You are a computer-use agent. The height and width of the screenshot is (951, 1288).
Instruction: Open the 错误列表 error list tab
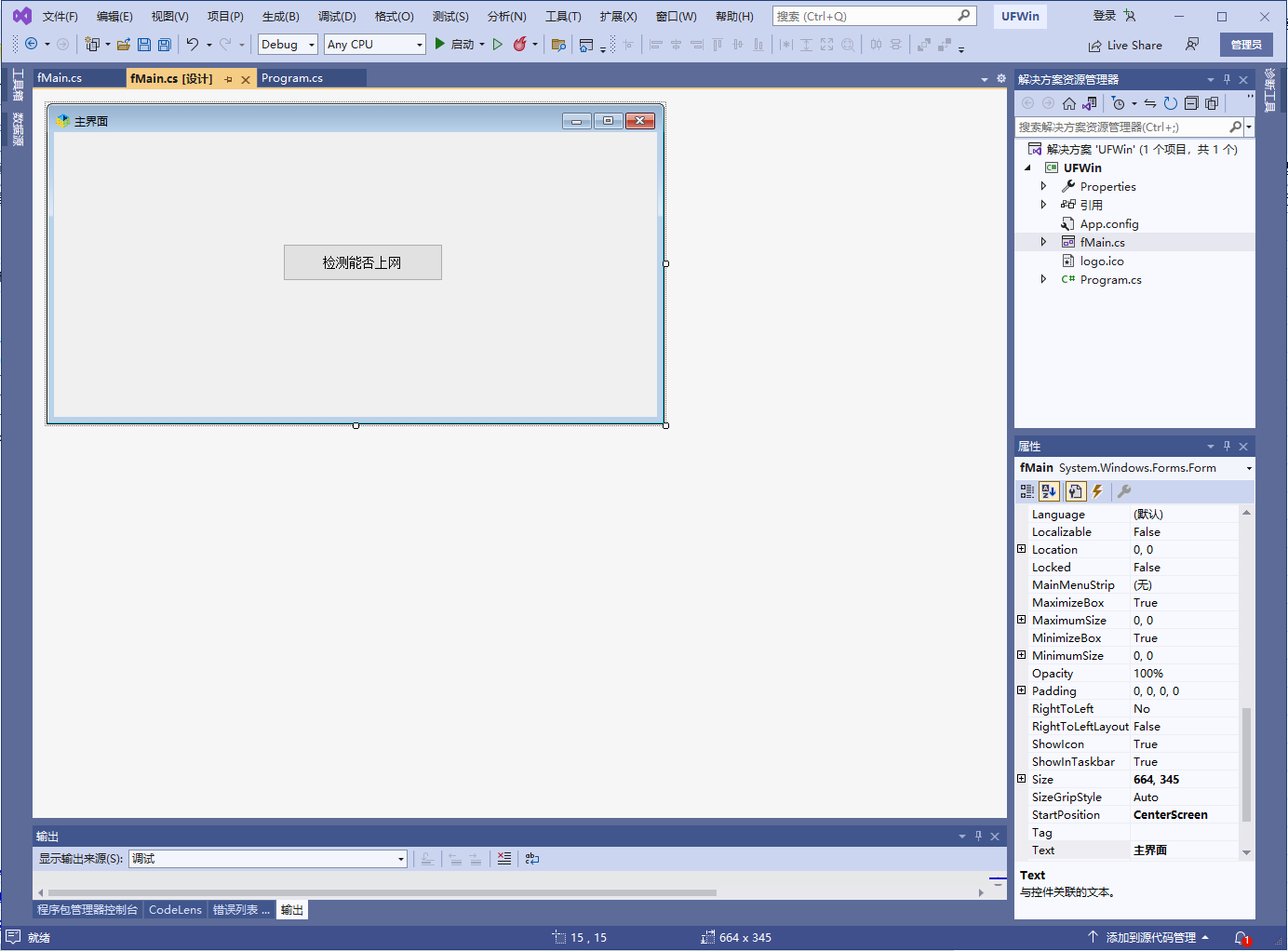pyautogui.click(x=241, y=910)
